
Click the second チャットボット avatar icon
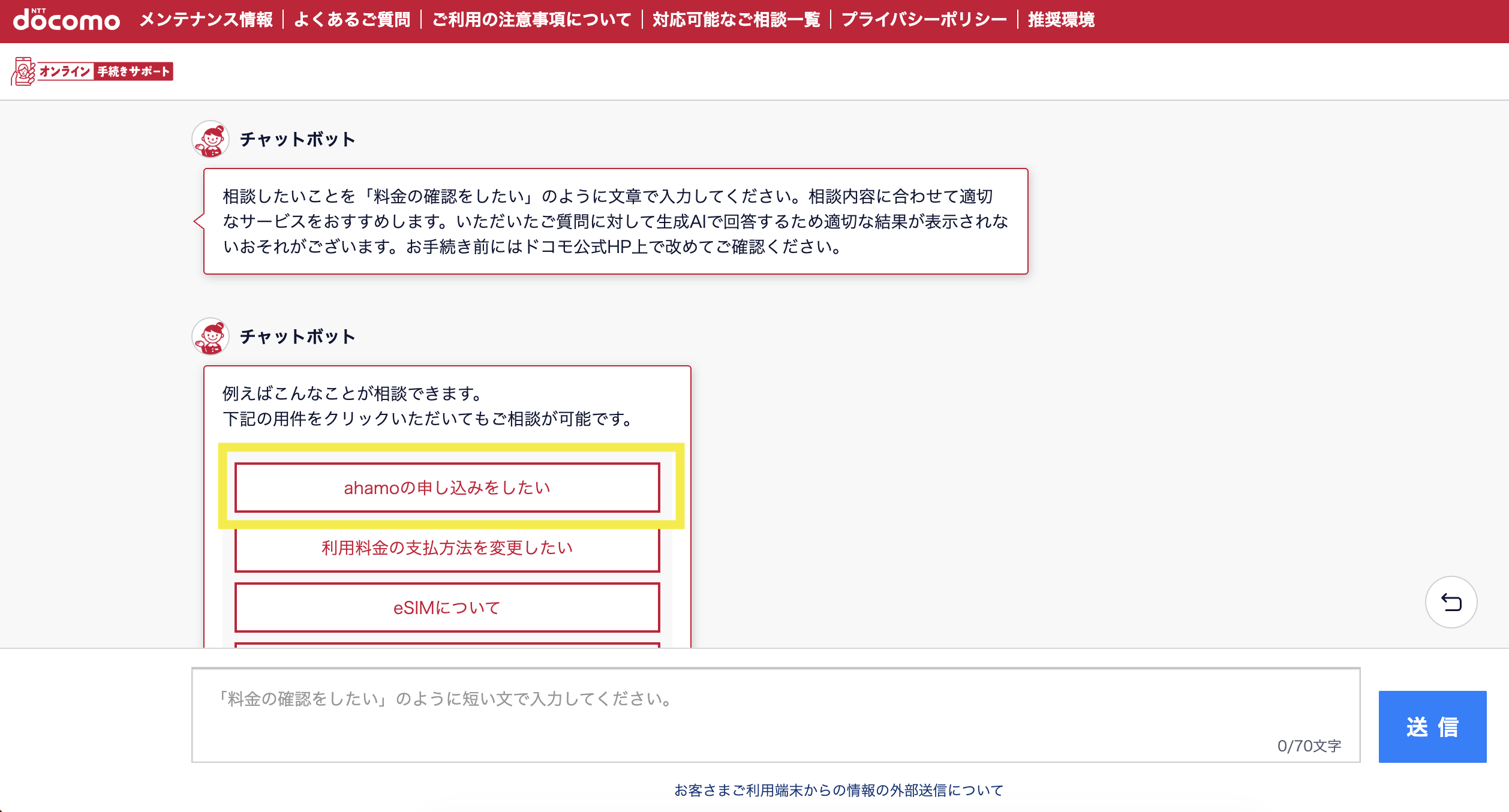coord(211,336)
